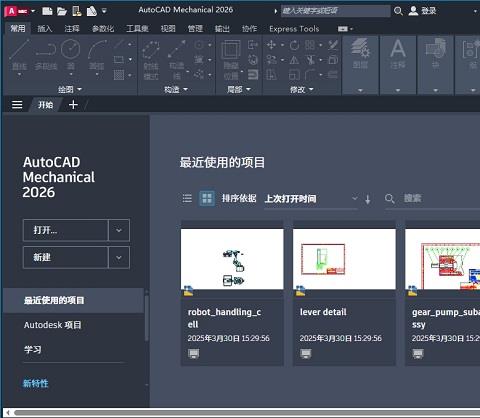Click the user account icon beside 登录

(x=413, y=11)
